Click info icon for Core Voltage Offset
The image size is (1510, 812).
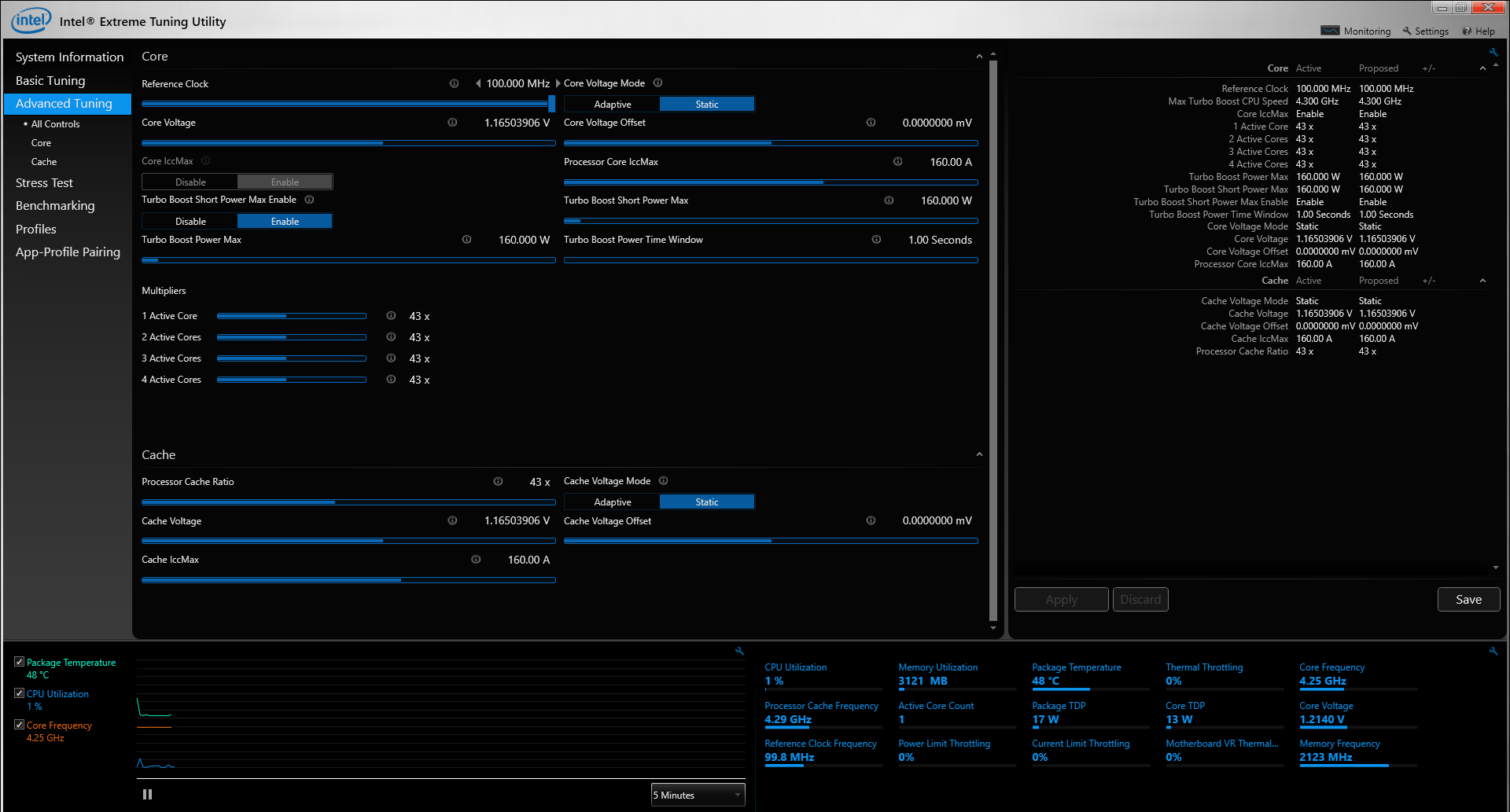pos(871,123)
